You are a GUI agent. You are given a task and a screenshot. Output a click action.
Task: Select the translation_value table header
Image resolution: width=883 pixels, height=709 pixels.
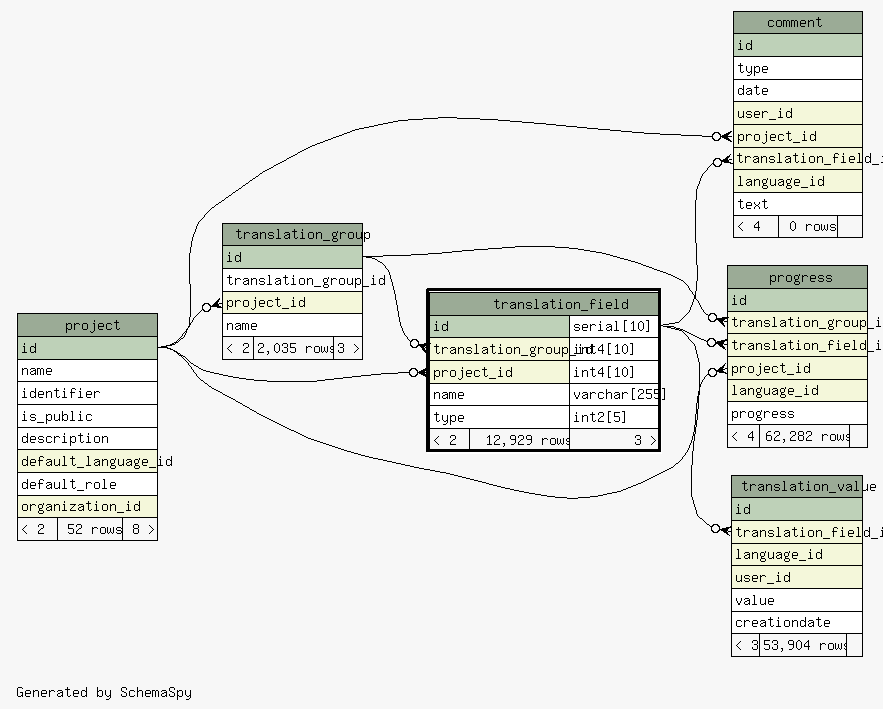(x=796, y=486)
